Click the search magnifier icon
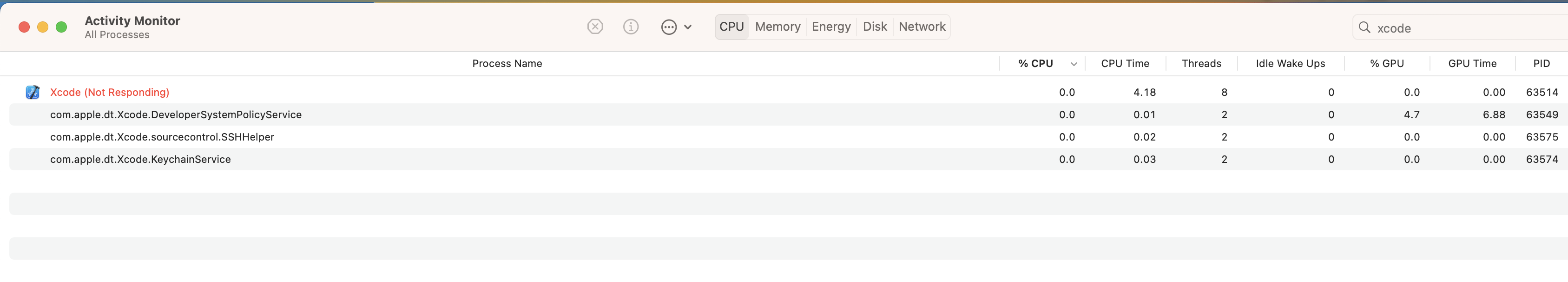The height and width of the screenshot is (282, 1568). [x=1364, y=27]
